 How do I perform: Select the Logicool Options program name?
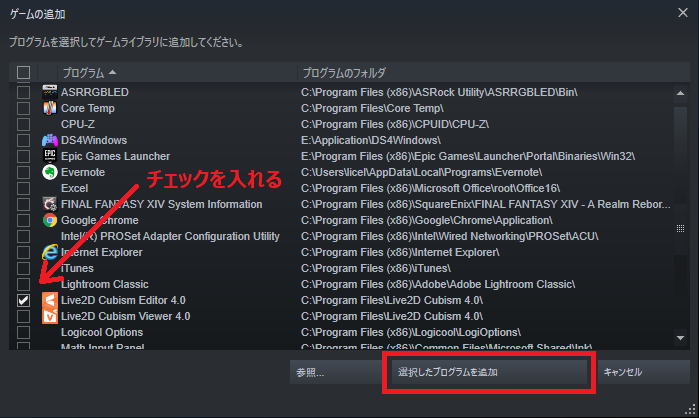click(x=102, y=332)
